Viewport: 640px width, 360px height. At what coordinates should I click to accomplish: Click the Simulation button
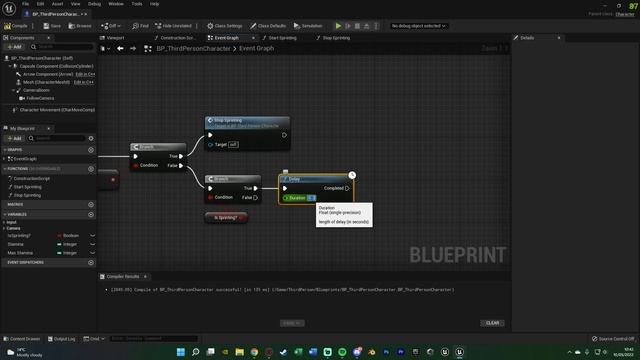(308, 26)
